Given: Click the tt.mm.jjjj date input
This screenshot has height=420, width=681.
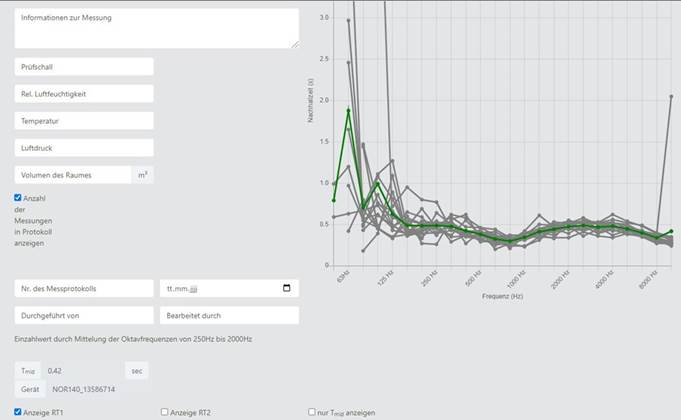Looking at the screenshot, I should (220, 288).
